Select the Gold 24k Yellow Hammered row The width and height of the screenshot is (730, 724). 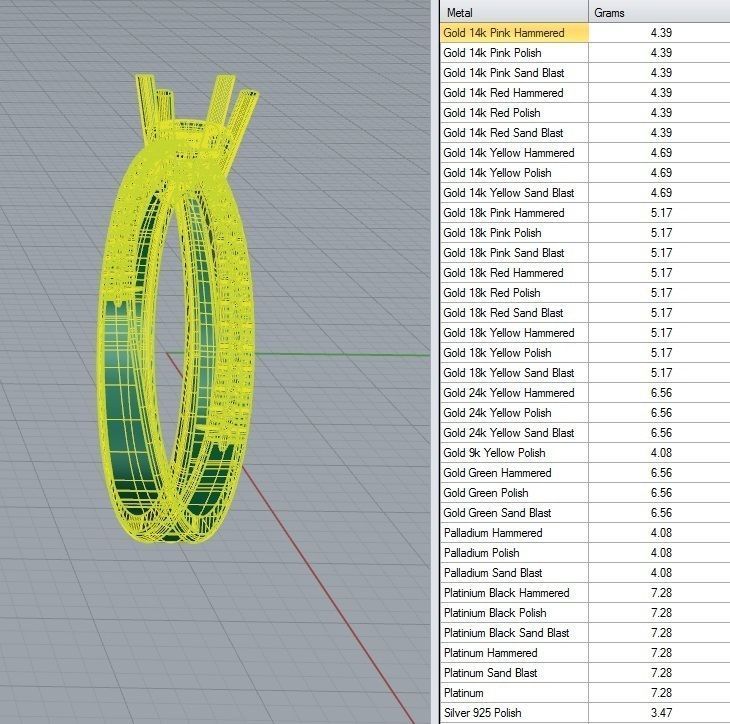(585, 393)
